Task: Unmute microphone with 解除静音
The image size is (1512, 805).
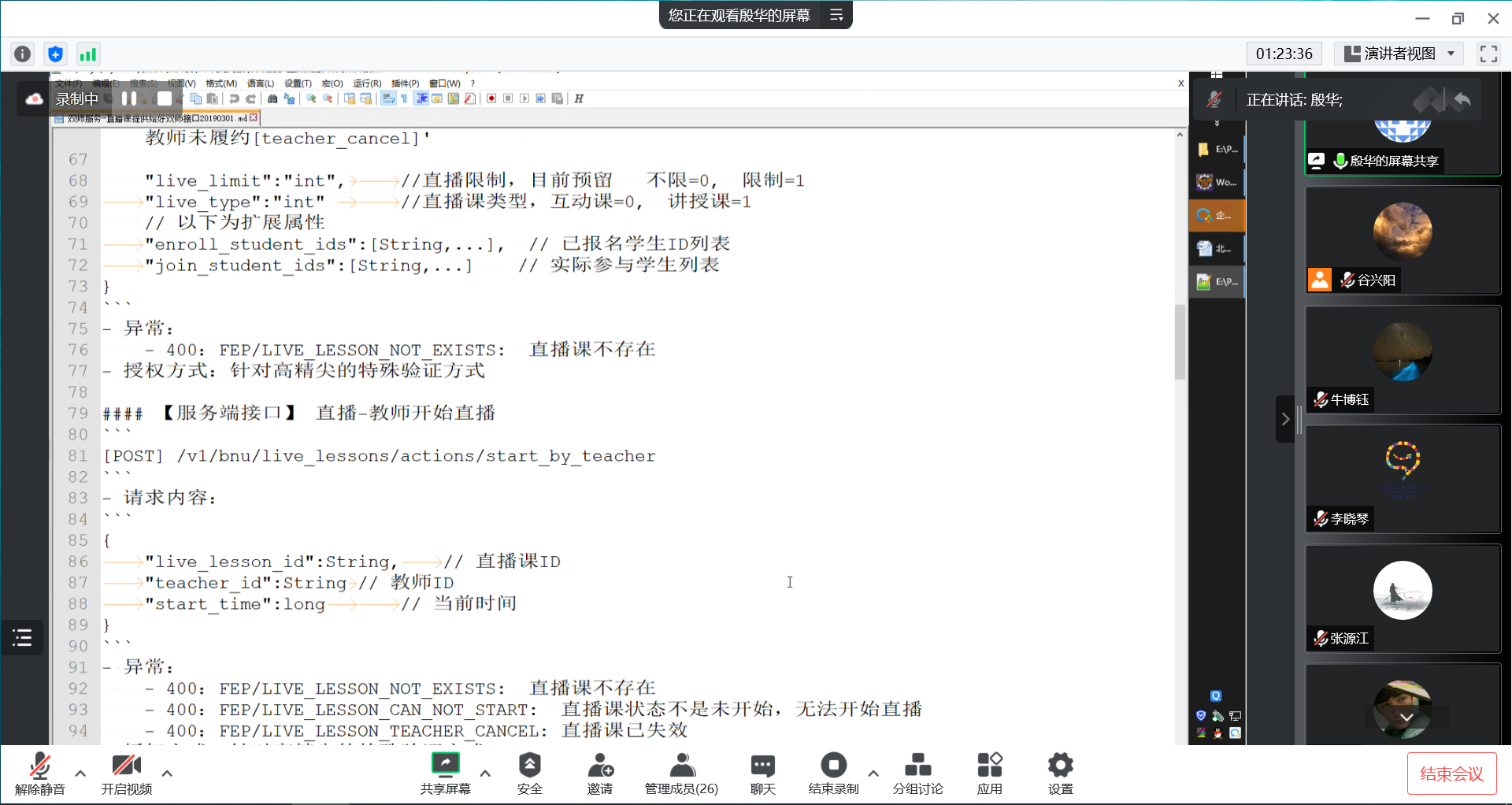Action: (x=39, y=773)
